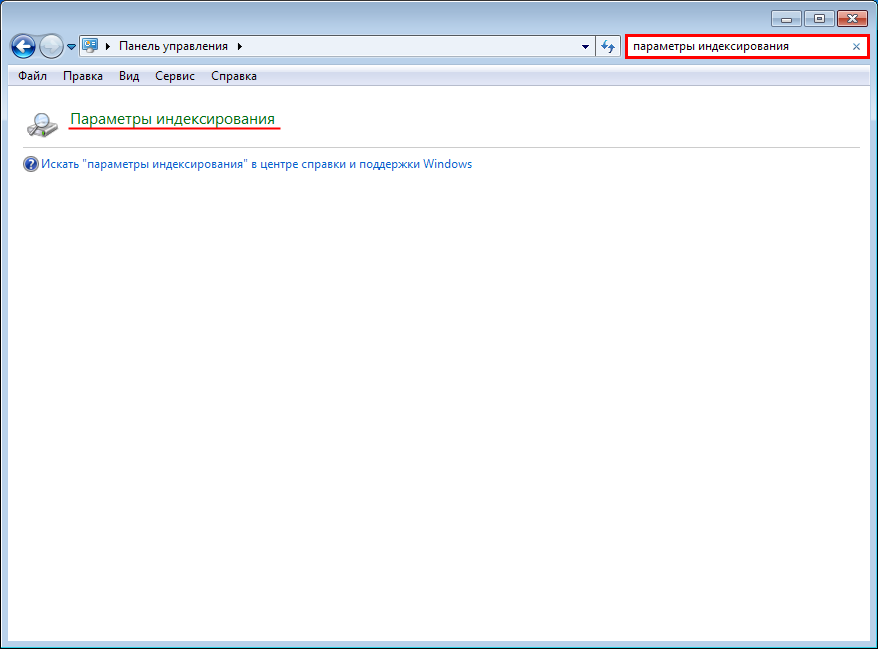Open the address bar history dropdown

pyautogui.click(x=585, y=47)
